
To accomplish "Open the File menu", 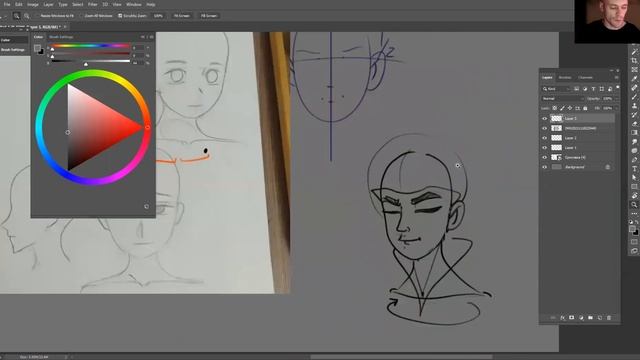I will click(x=7, y=4).
